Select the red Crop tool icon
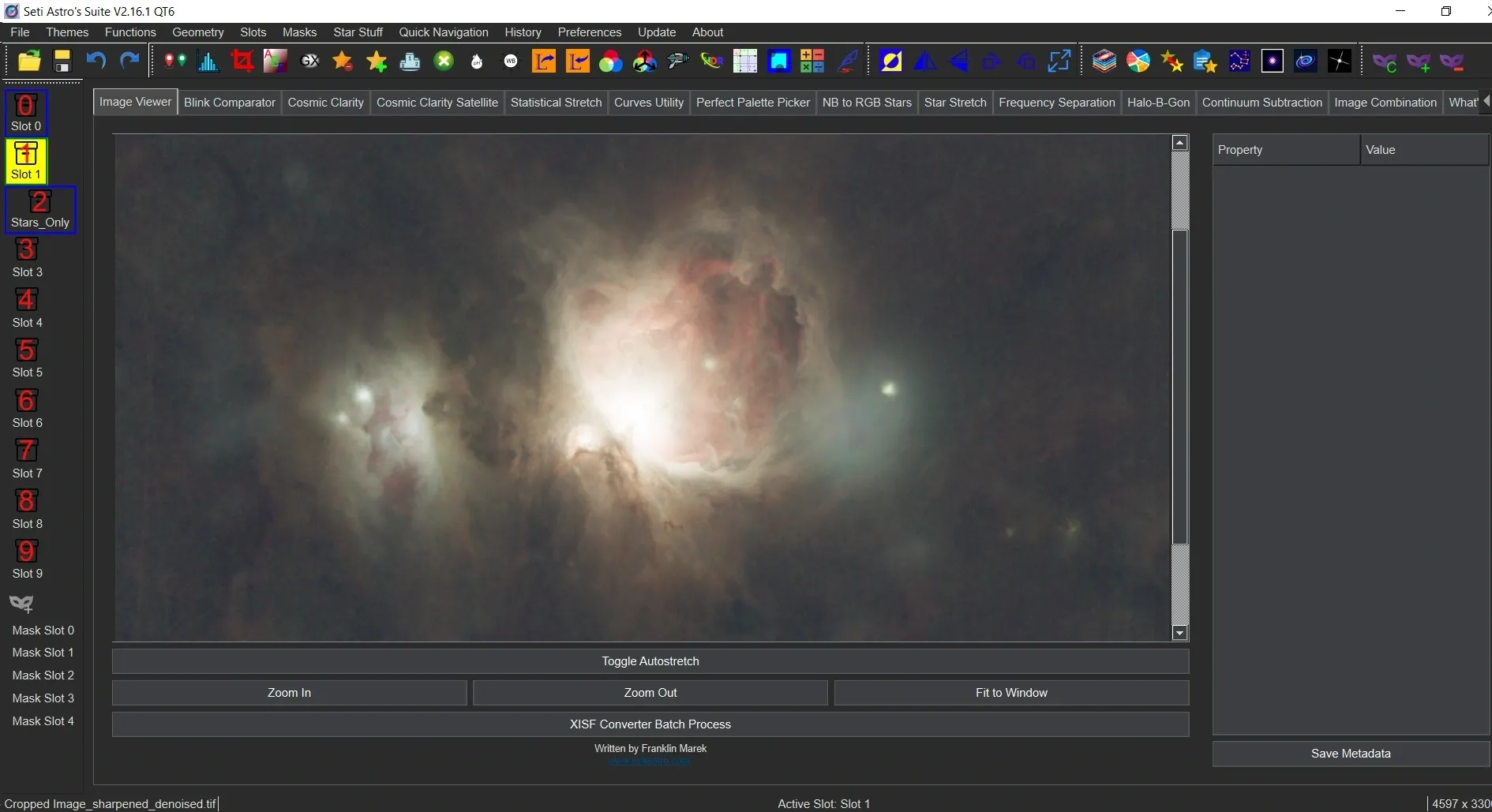The image size is (1492, 812). coord(242,61)
